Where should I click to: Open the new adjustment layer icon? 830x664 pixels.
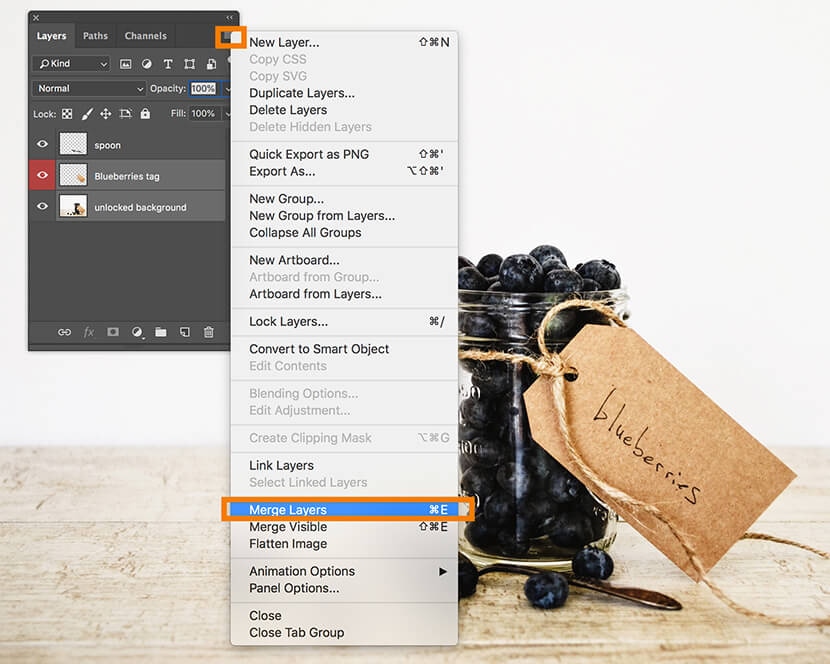137,332
